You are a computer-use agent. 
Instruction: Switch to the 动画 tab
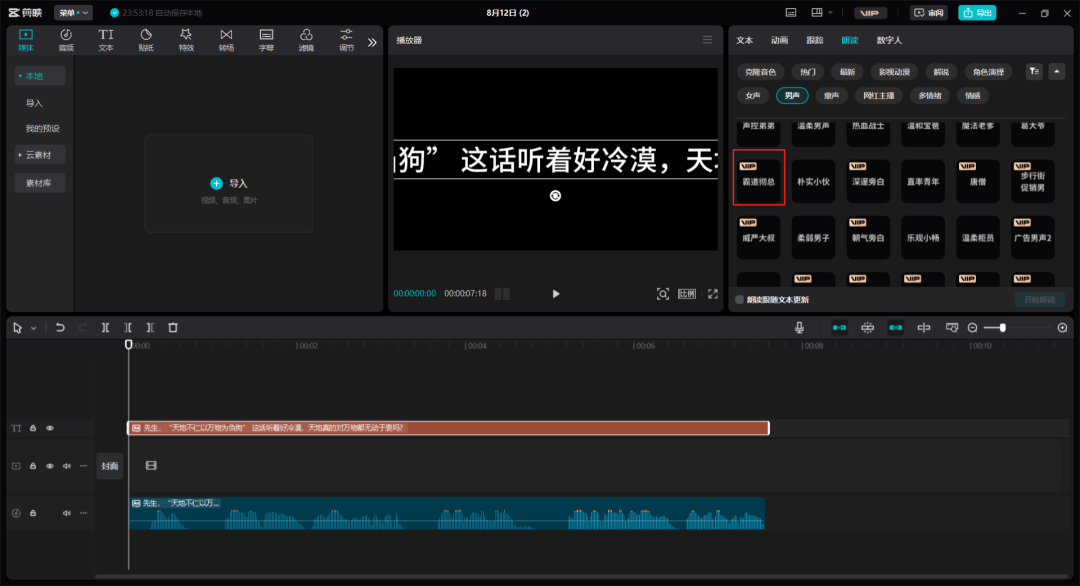point(779,40)
